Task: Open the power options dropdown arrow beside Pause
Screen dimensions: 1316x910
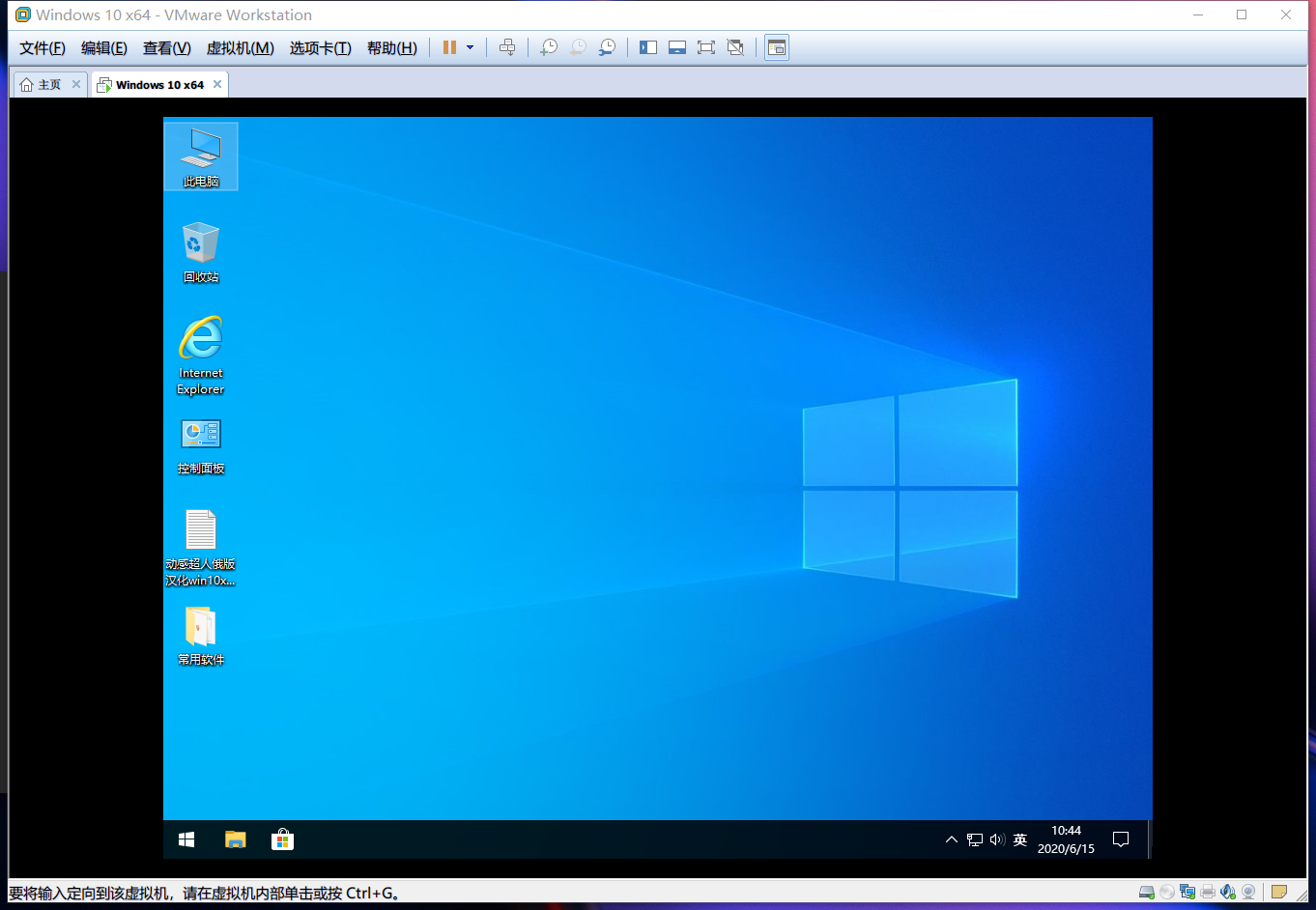Action: click(x=471, y=47)
